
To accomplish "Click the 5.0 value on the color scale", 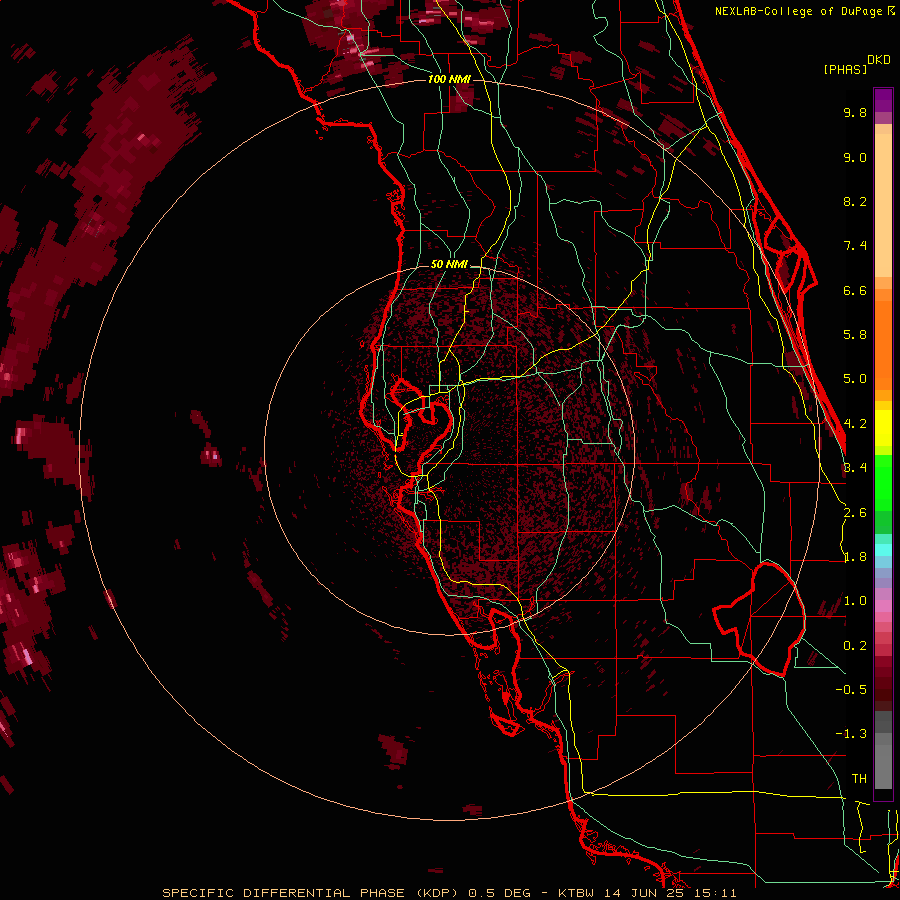I will pyautogui.click(x=855, y=379).
